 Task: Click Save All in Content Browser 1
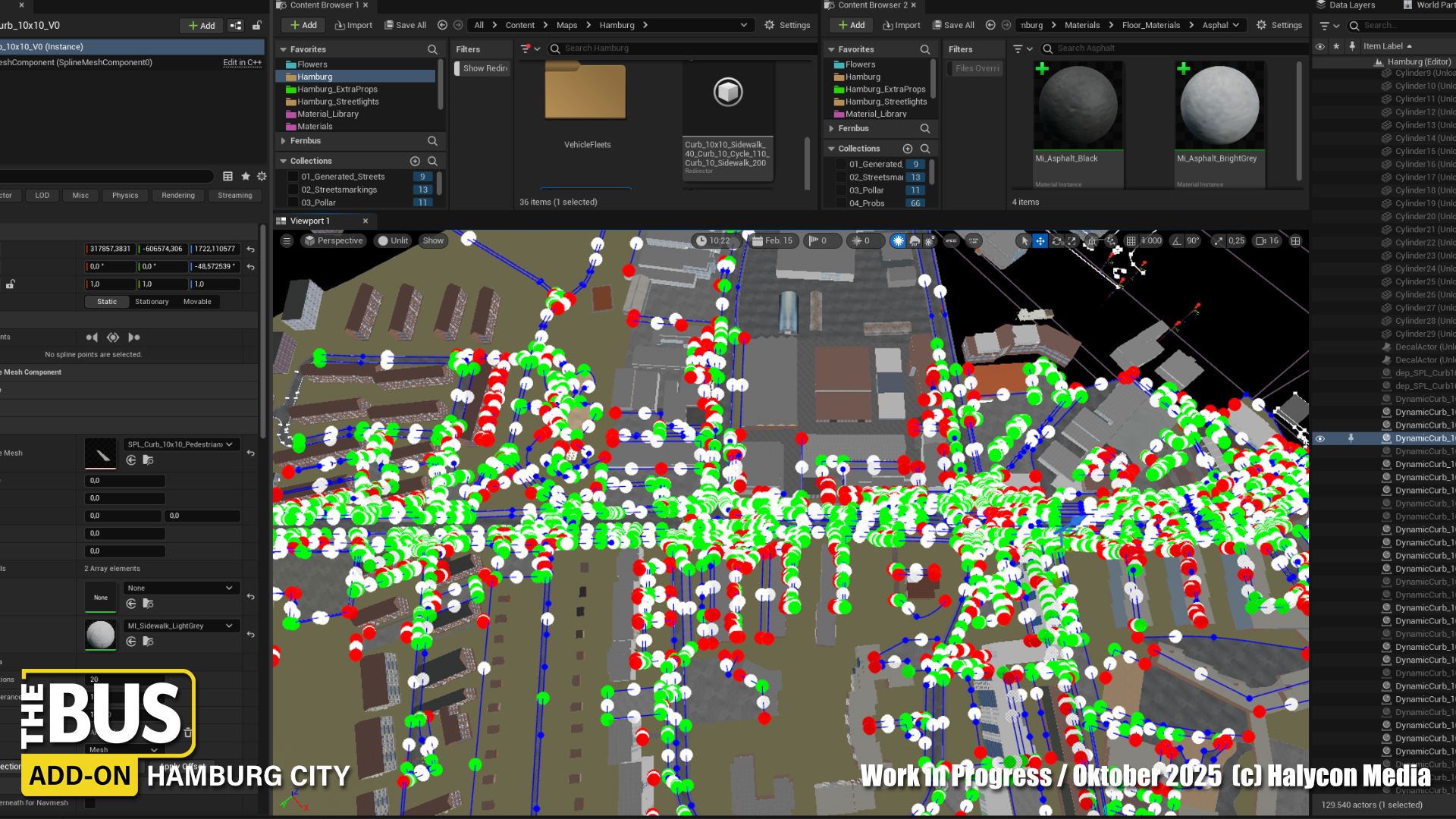tap(406, 25)
